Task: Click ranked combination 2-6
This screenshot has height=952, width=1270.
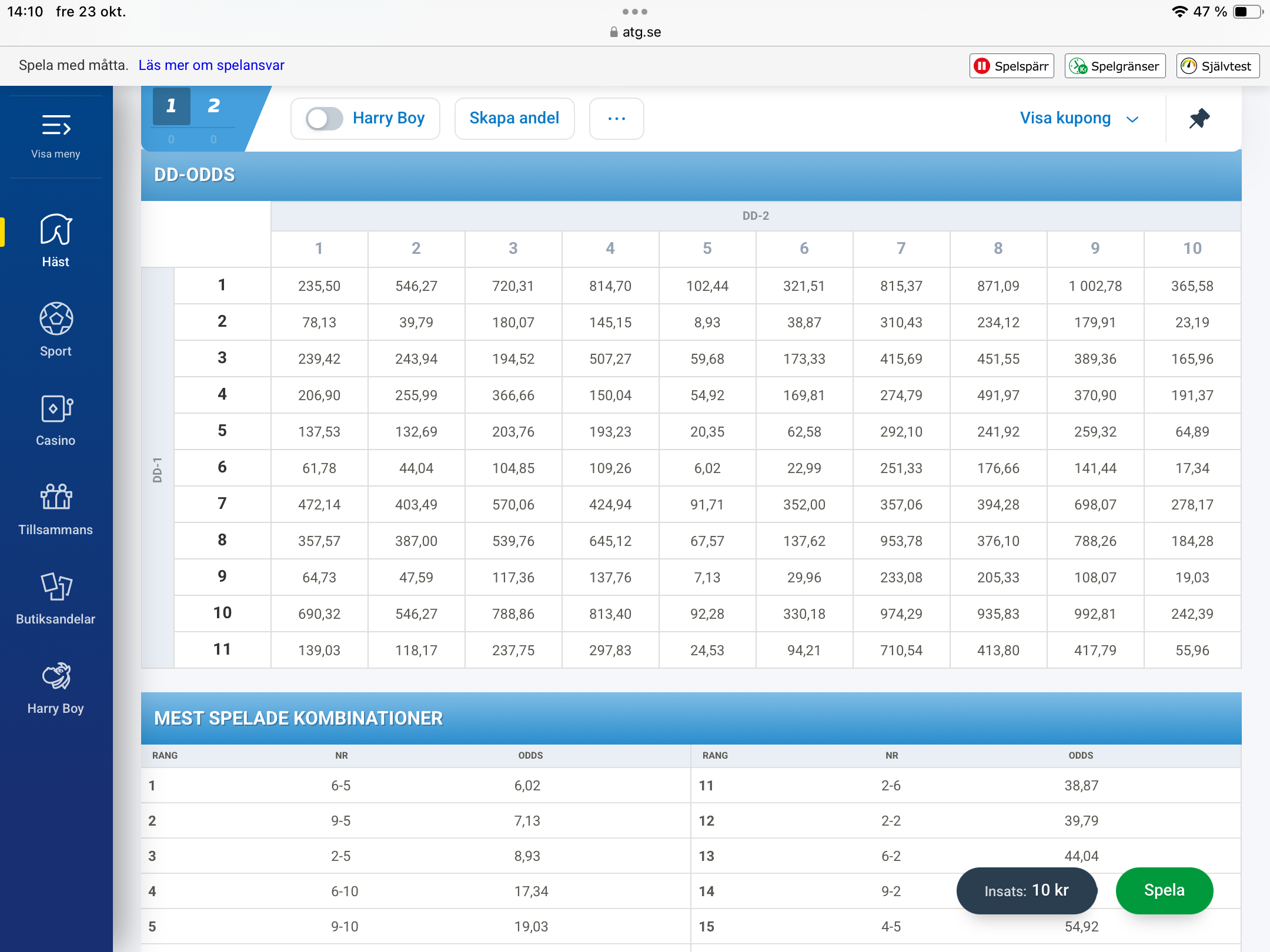Action: tap(891, 786)
